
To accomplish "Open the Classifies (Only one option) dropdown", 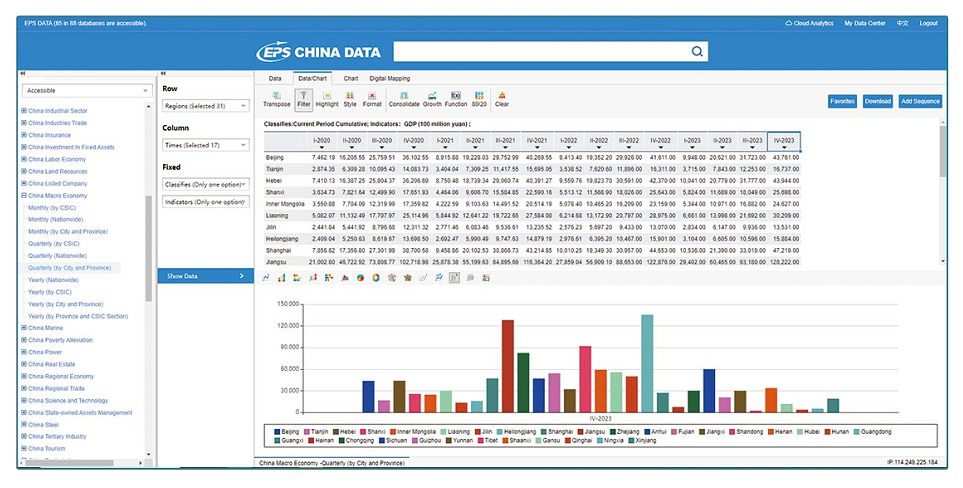I will pos(206,184).
